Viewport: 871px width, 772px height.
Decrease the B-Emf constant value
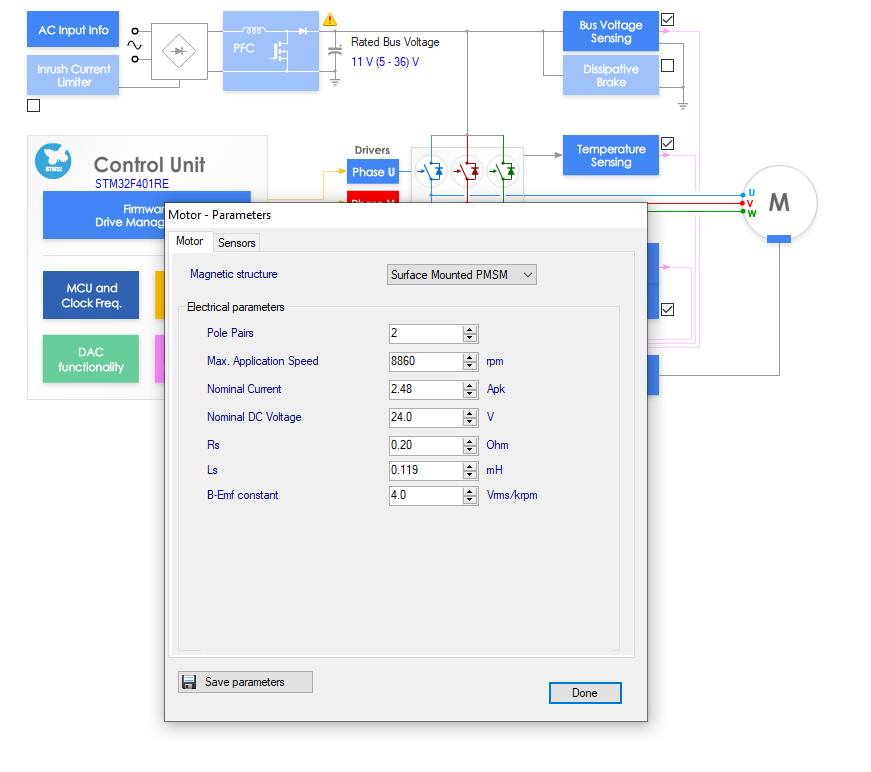(470, 499)
